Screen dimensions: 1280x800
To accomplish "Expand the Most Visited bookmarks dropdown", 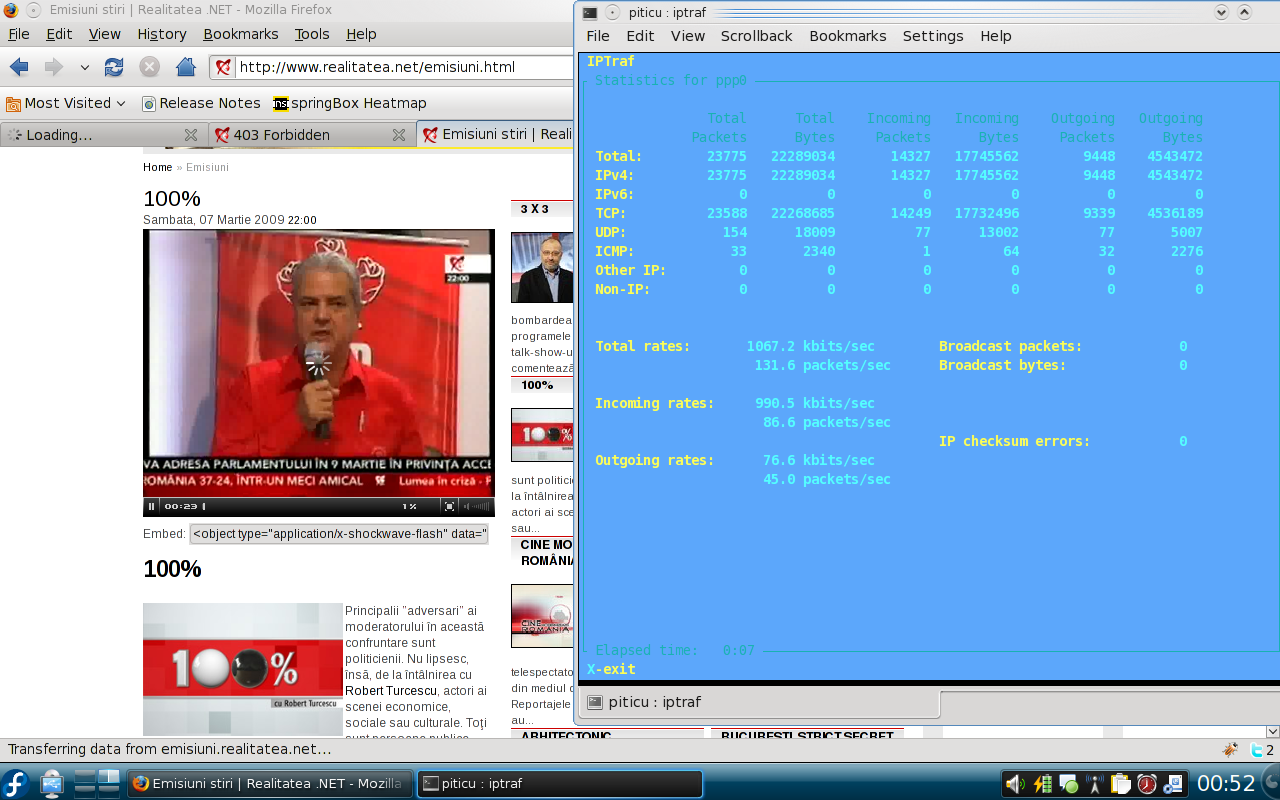I will [x=66, y=103].
